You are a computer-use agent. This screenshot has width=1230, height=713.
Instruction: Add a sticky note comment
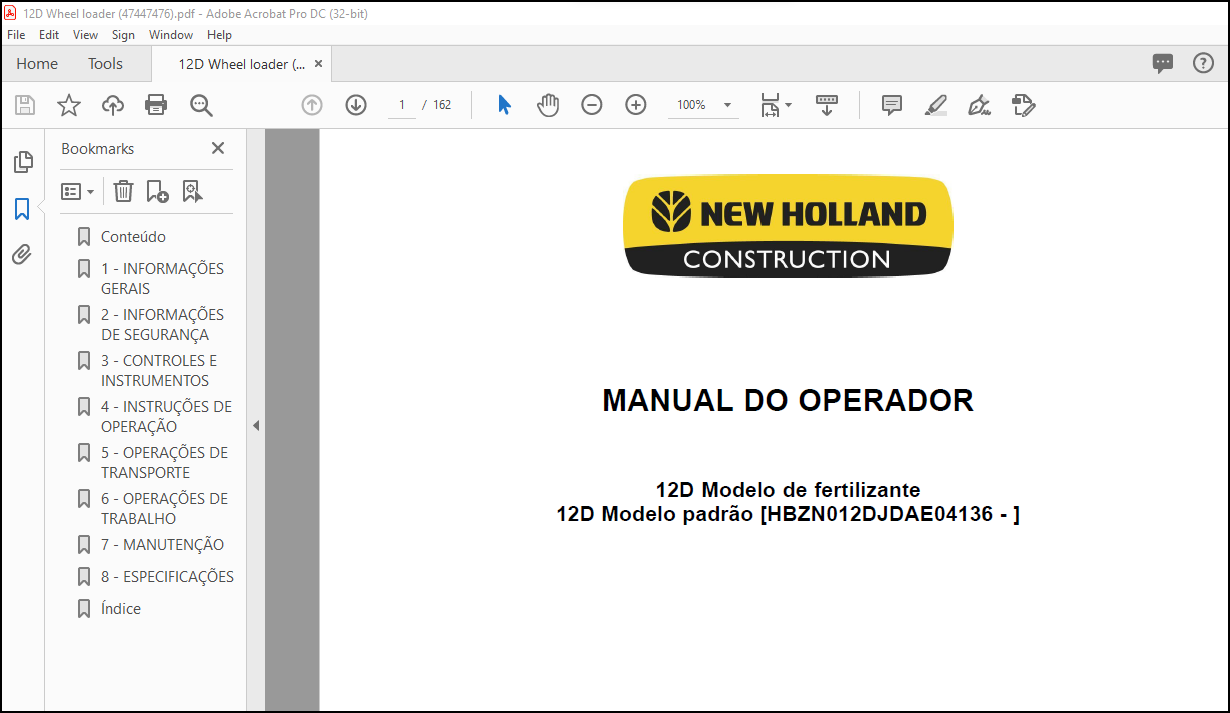[892, 105]
